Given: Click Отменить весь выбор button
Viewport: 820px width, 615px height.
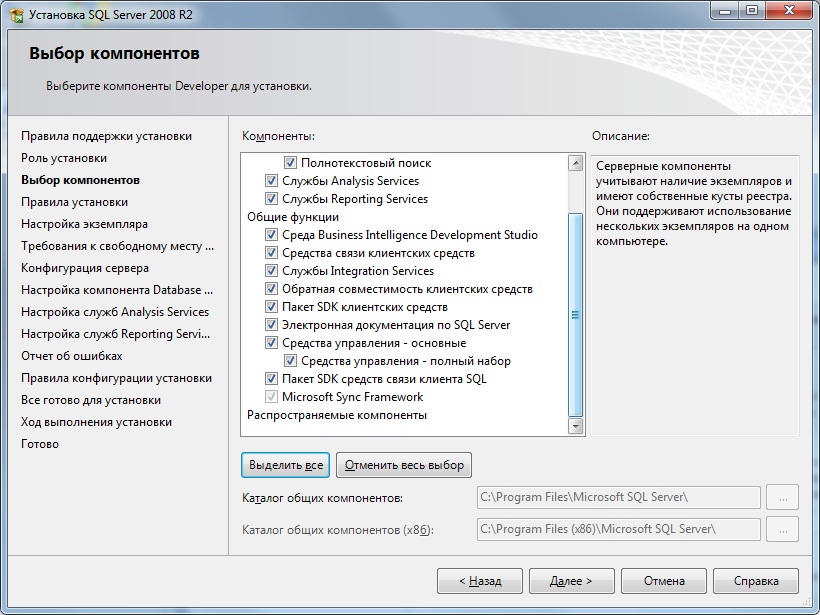Looking at the screenshot, I should click(x=404, y=465).
